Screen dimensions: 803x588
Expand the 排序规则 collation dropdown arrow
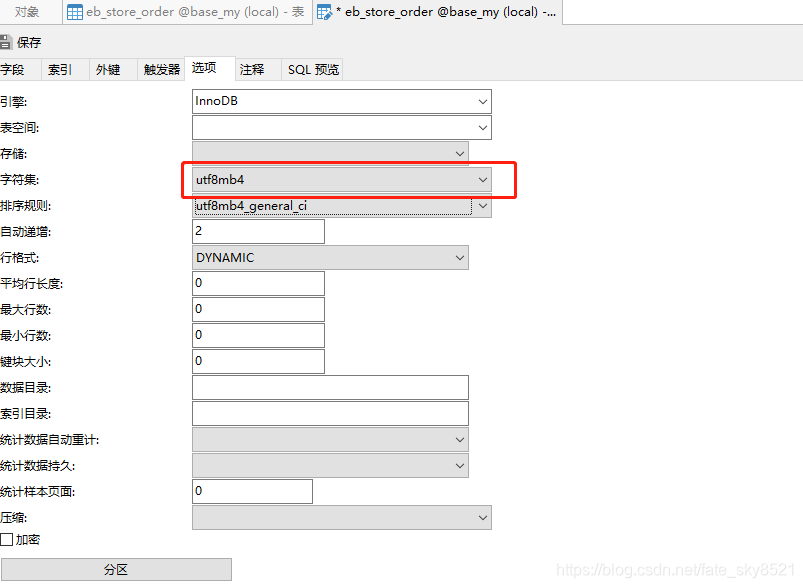pos(482,206)
